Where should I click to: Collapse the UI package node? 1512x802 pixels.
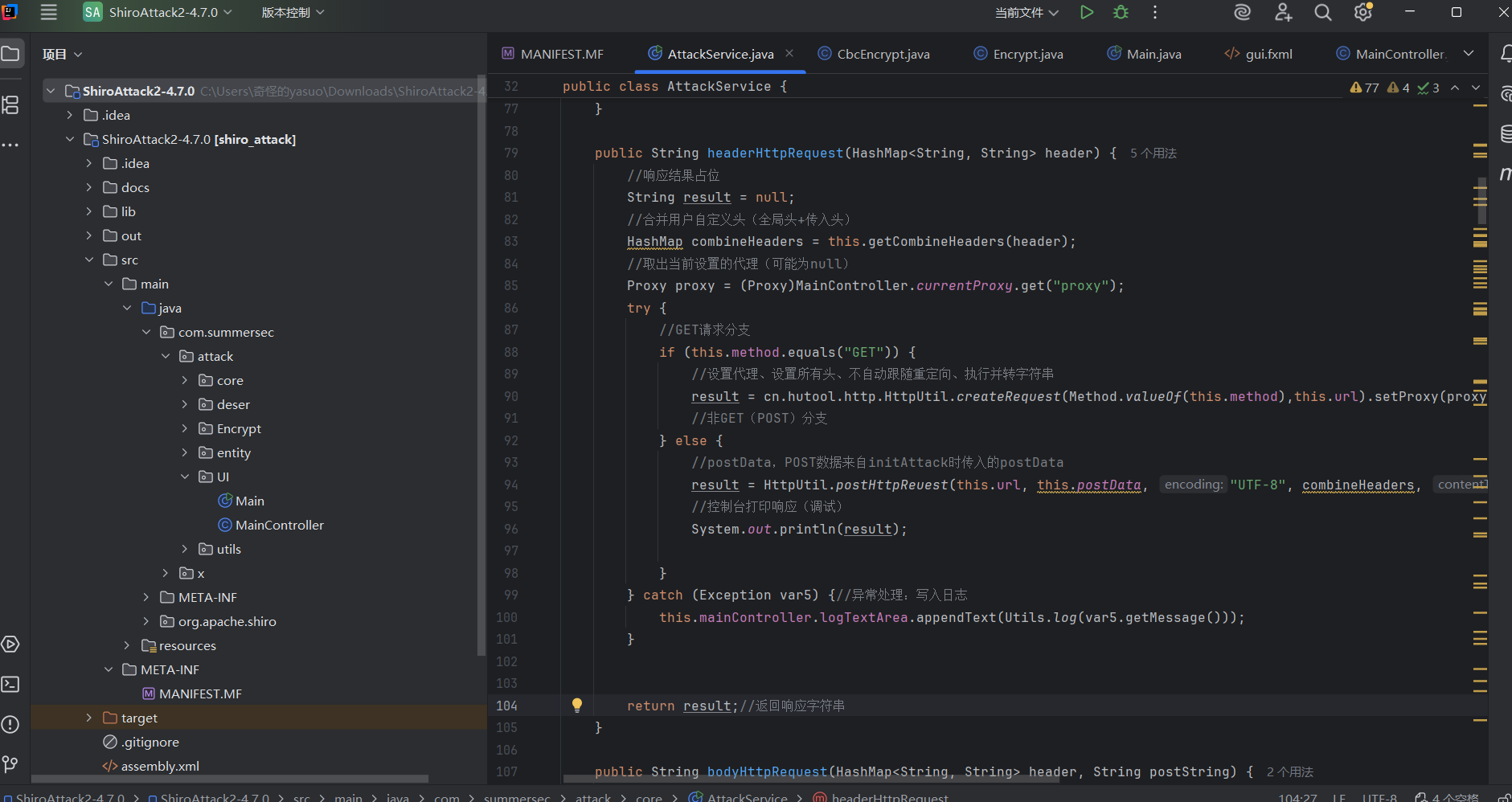tap(185, 477)
